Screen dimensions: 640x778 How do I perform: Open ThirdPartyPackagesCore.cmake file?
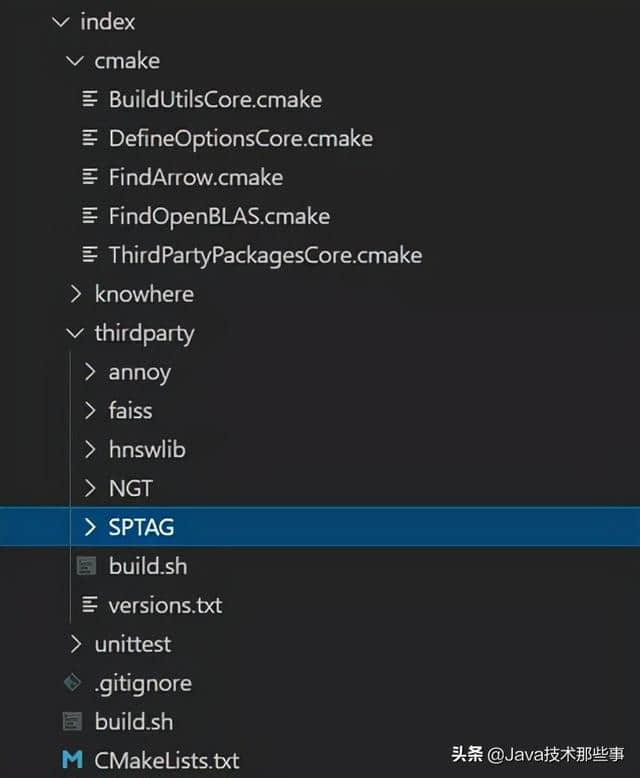(x=264, y=255)
